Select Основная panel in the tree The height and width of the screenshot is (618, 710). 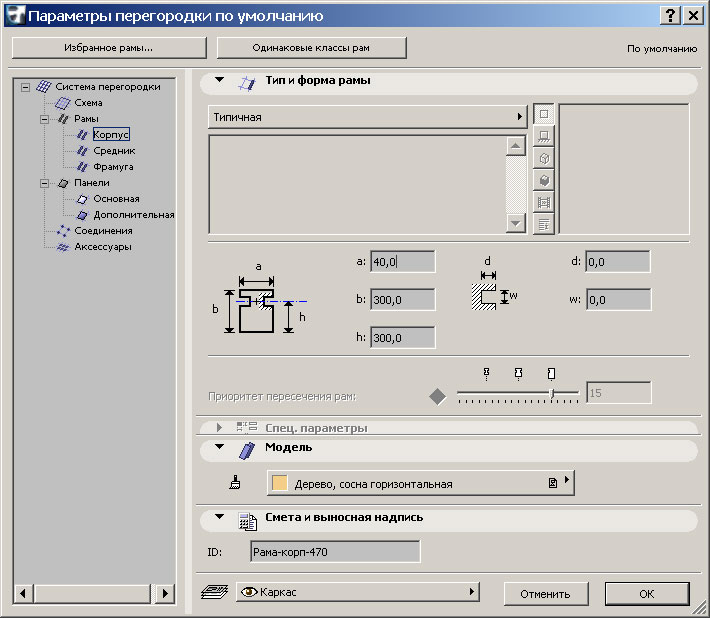tap(116, 199)
